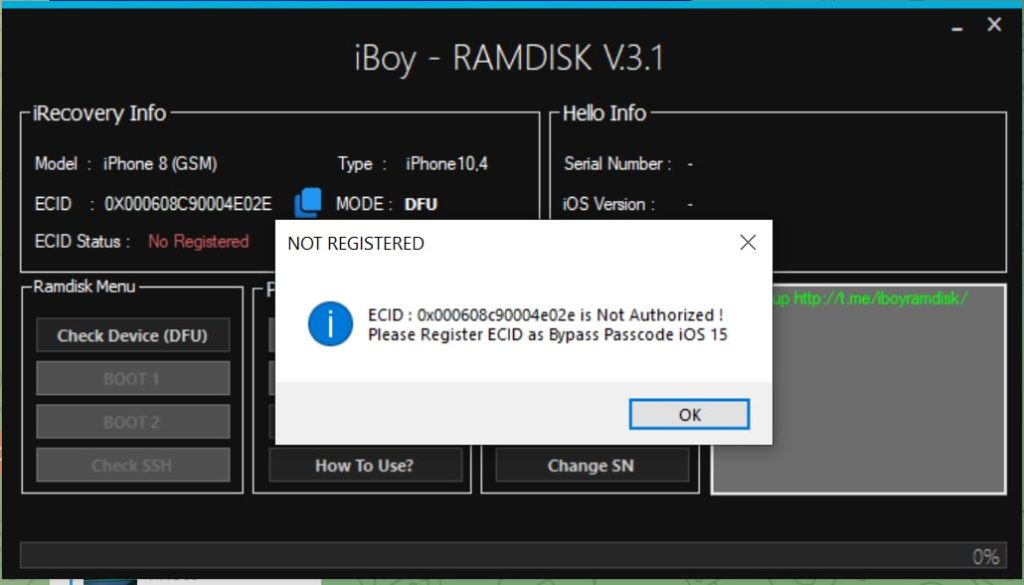Click the Change SN button
Viewport: 1024px width, 585px height.
[591, 466]
